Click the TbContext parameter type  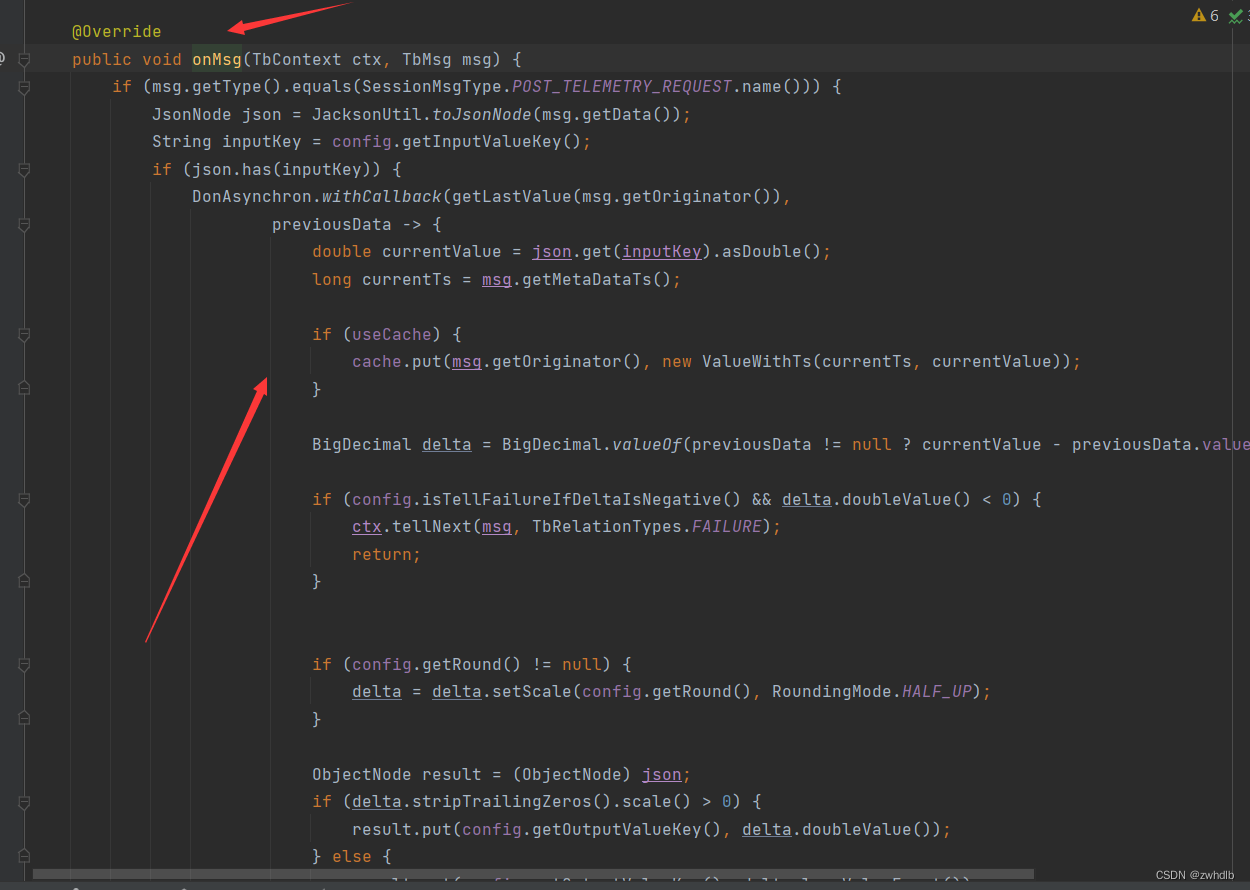(x=297, y=59)
